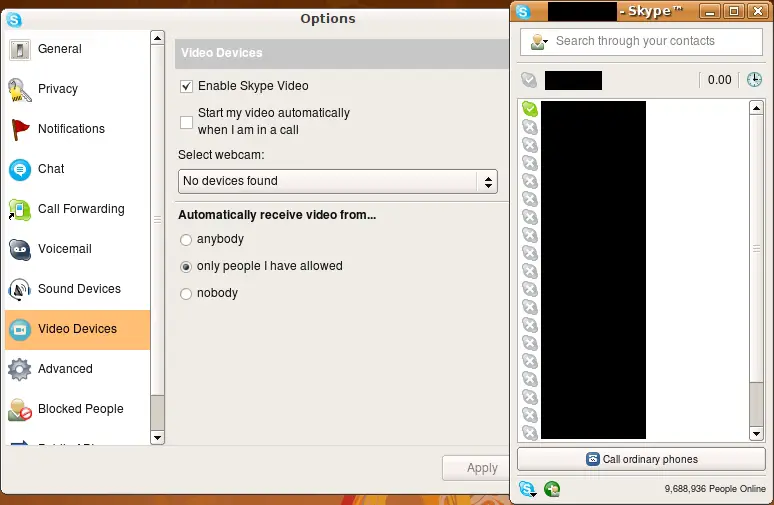Screen dimensions: 774x505
Task: Click the Video Devices webcam icon
Action: (x=20, y=330)
